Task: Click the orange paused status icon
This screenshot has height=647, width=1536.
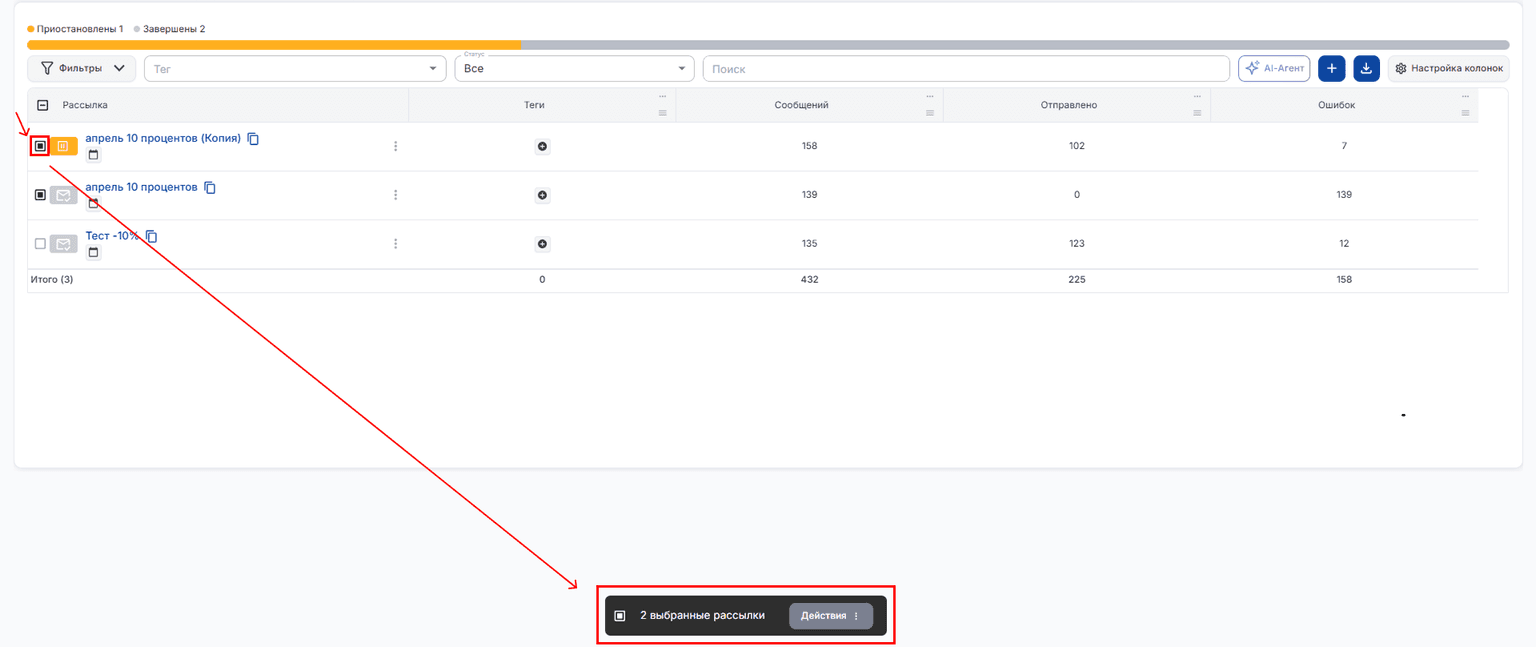Action: 63,146
